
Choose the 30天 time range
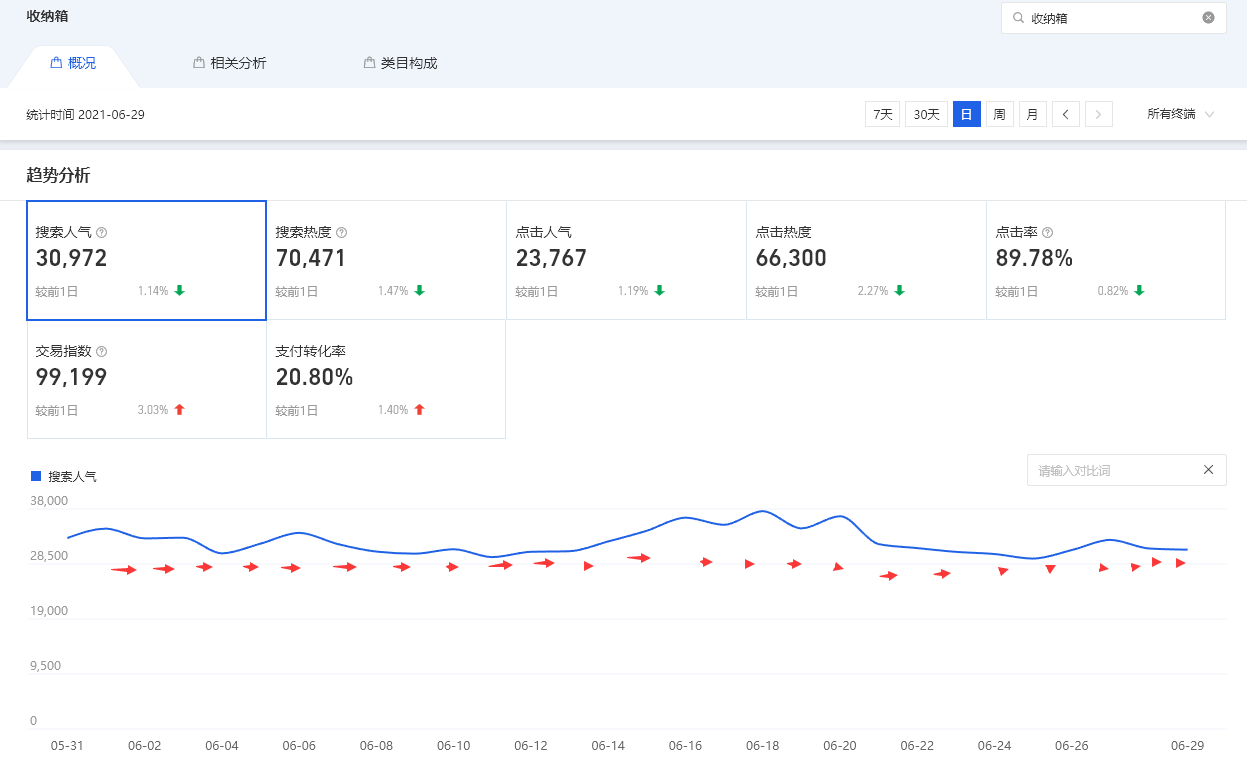point(926,114)
